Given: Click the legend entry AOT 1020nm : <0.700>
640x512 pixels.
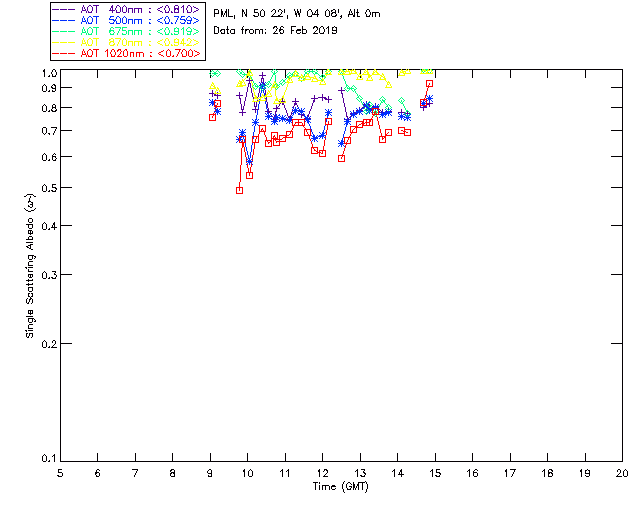Looking at the screenshot, I should (127, 53).
